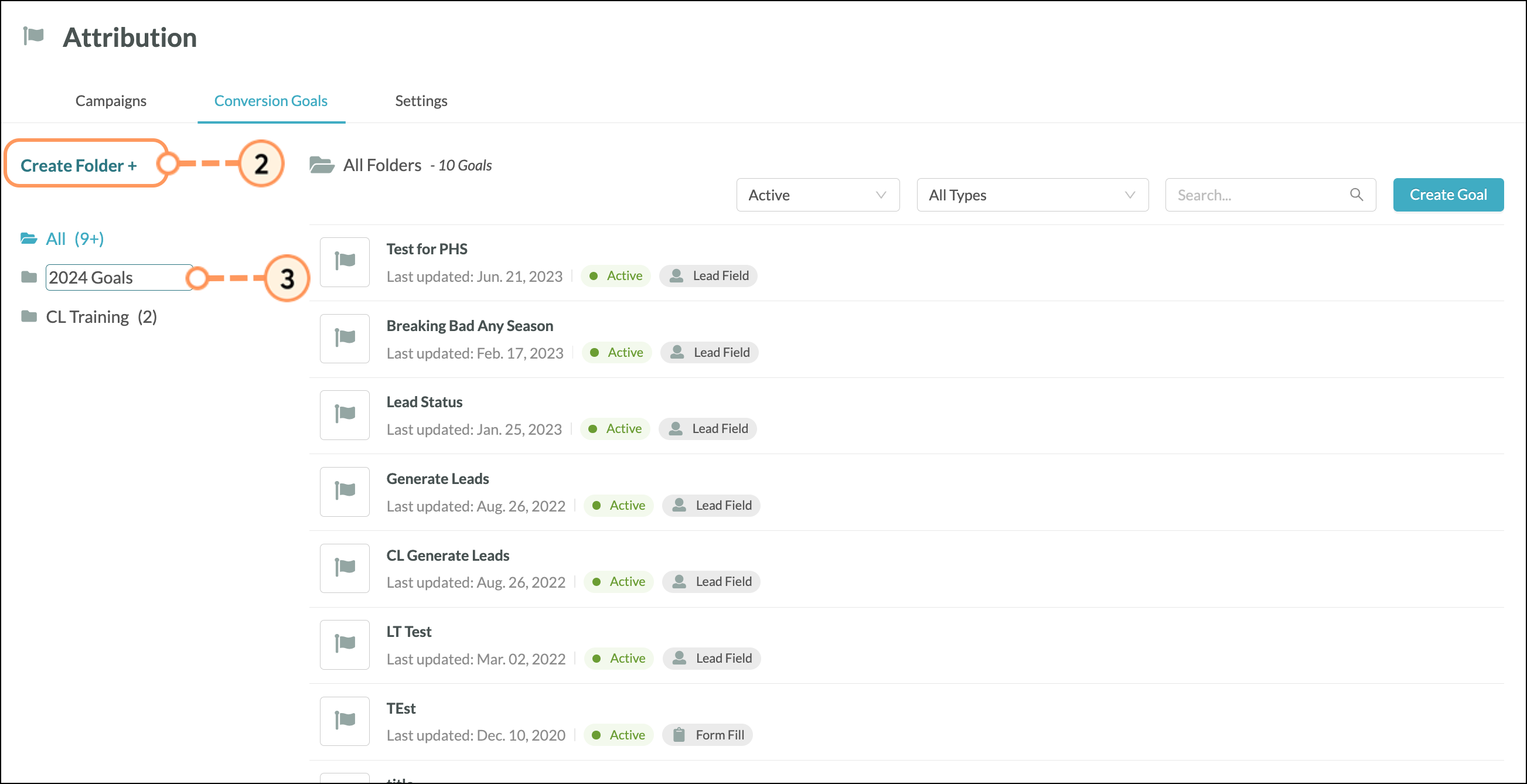
Task: Open the TEst goal
Action: tap(401, 709)
